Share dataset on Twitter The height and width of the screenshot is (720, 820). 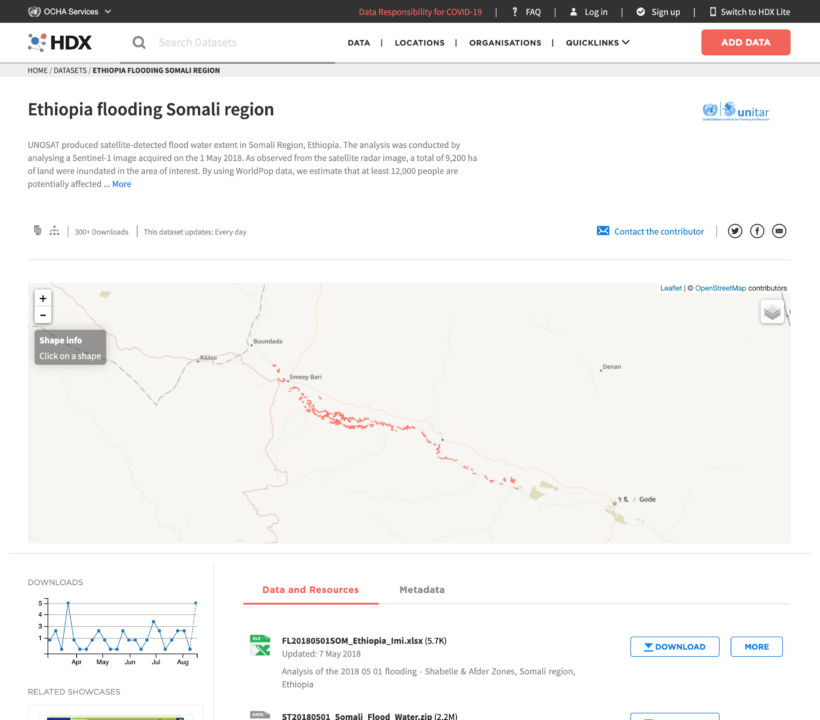[x=735, y=231]
